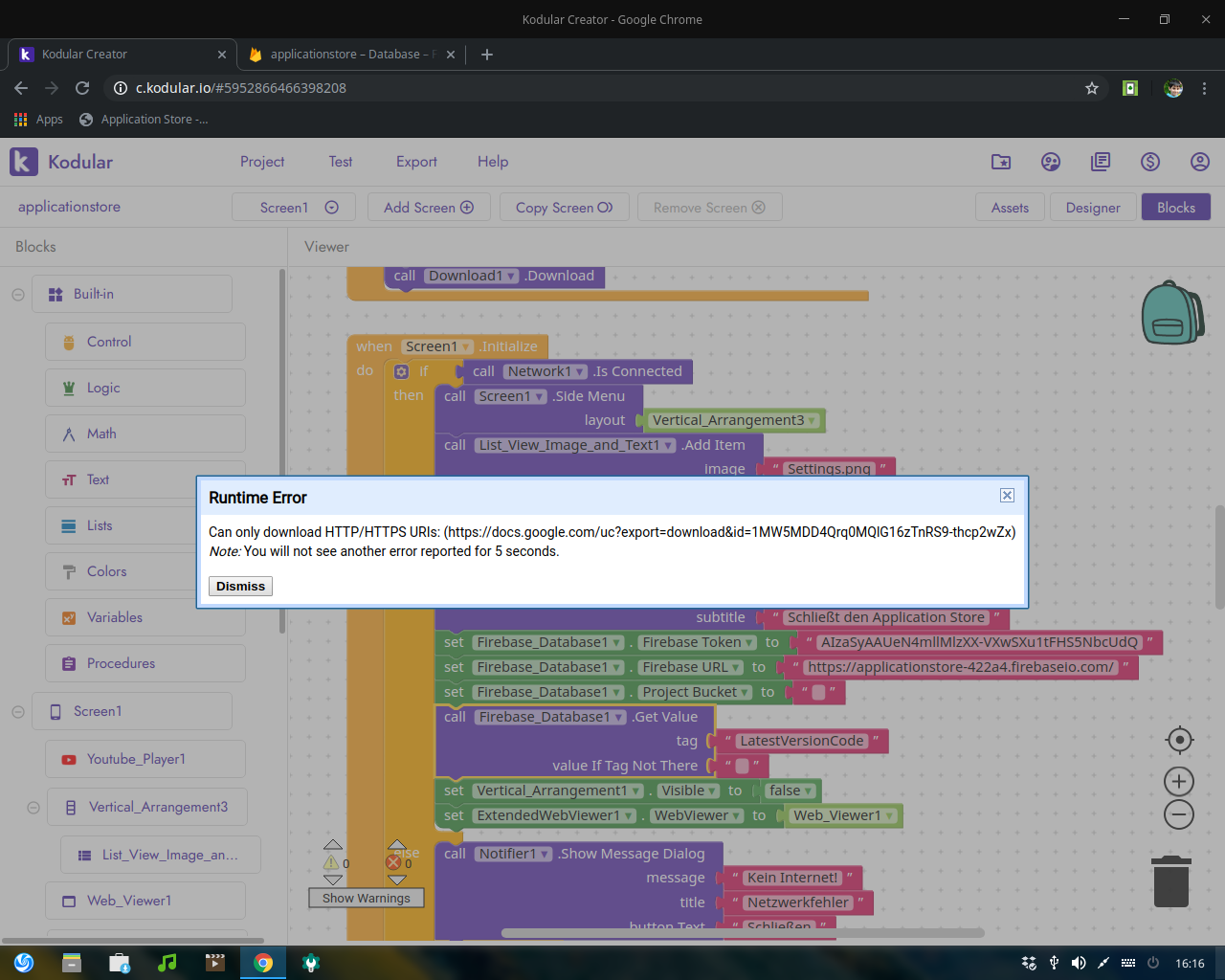Select the Math blocks drawer
The height and width of the screenshot is (980, 1225).
coord(145,434)
